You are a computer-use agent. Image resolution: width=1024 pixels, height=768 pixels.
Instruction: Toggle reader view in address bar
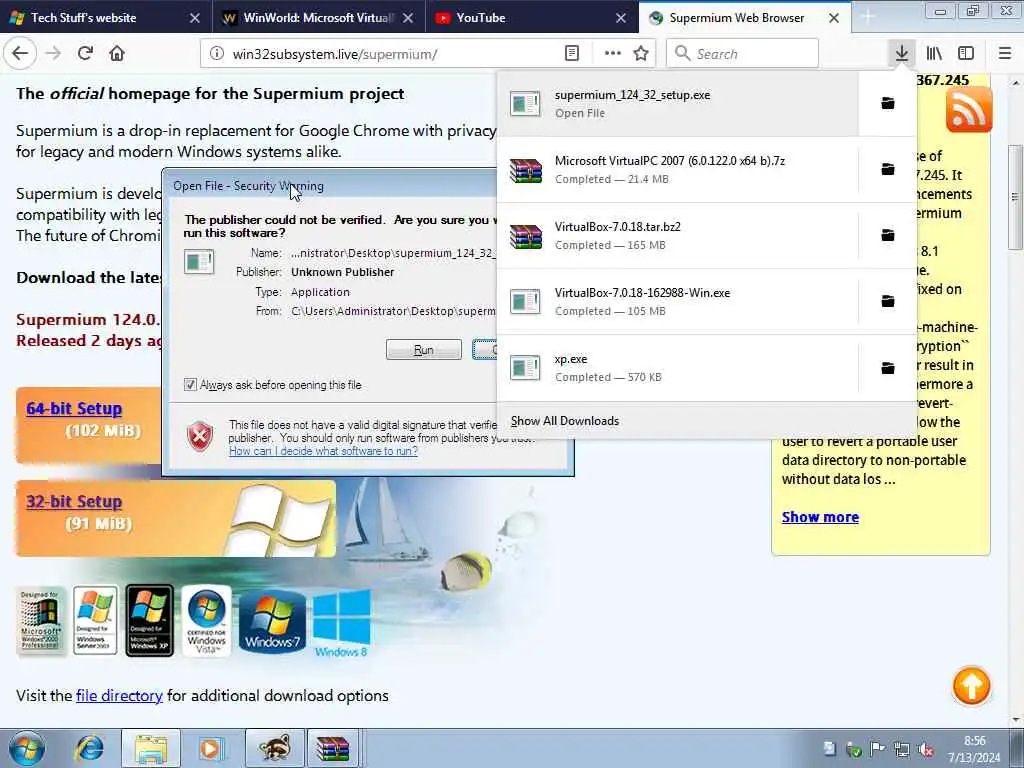(571, 54)
